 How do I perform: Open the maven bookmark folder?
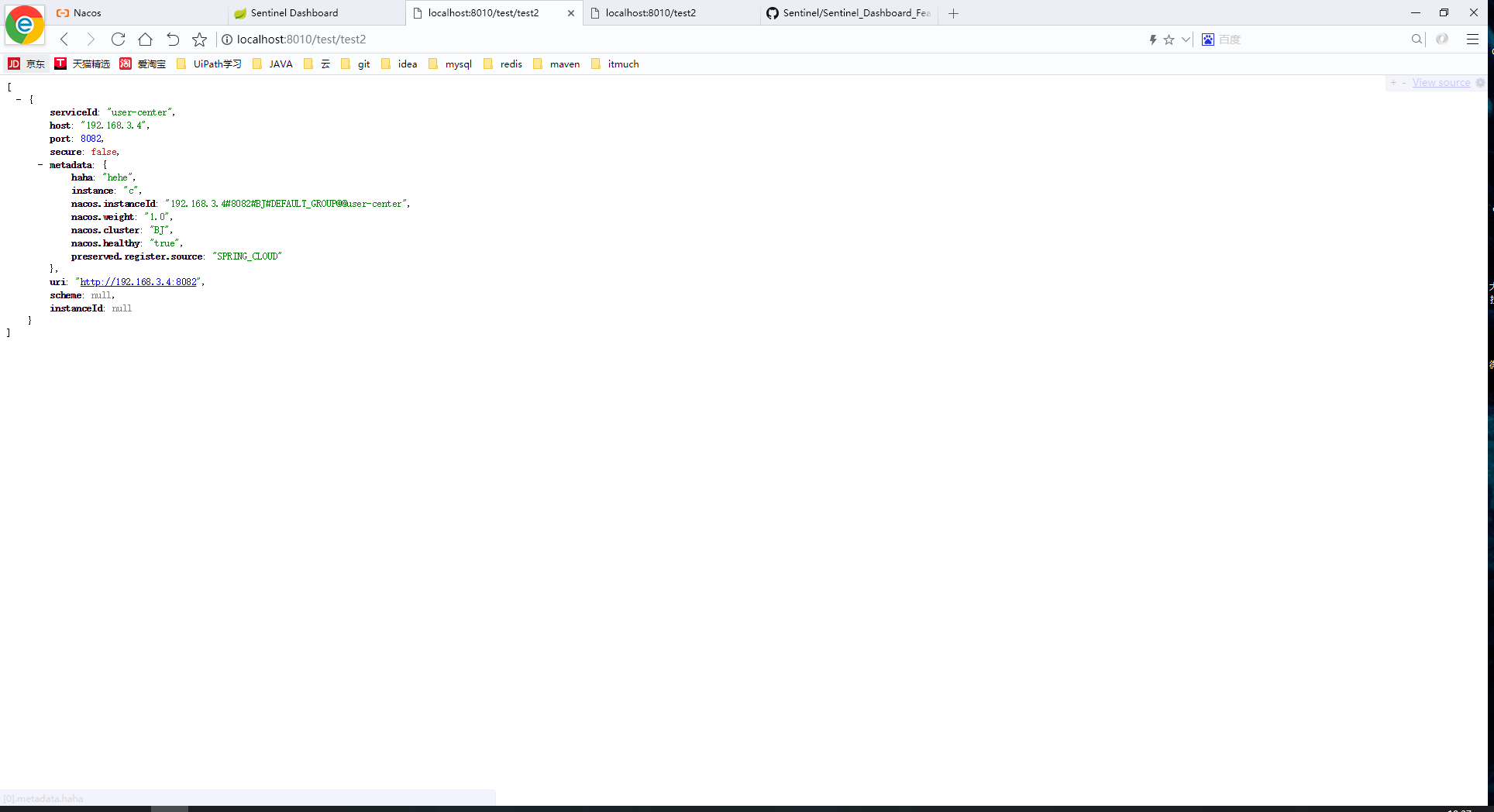(x=556, y=64)
